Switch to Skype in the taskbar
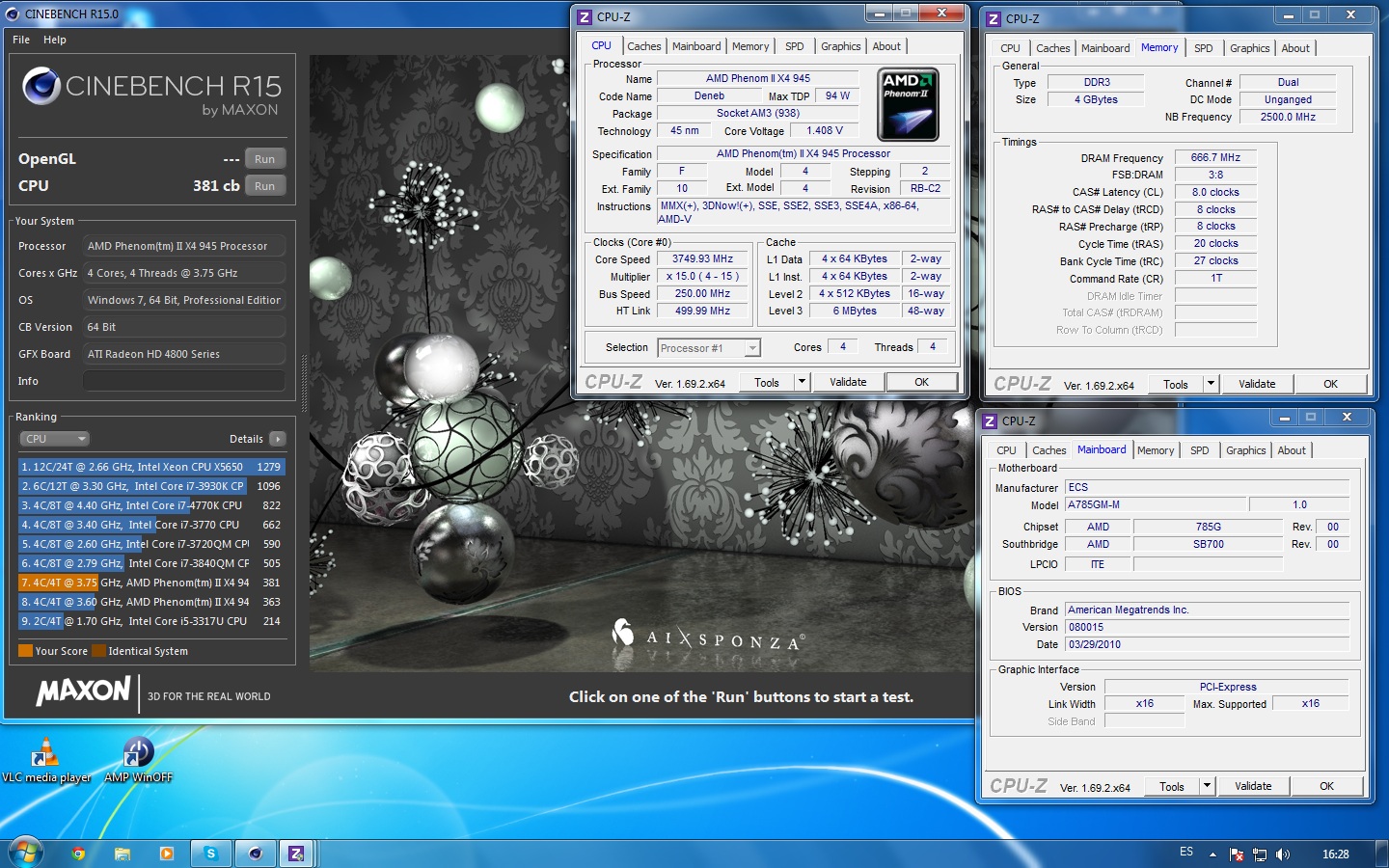This screenshot has height=868, width=1389. (210, 854)
